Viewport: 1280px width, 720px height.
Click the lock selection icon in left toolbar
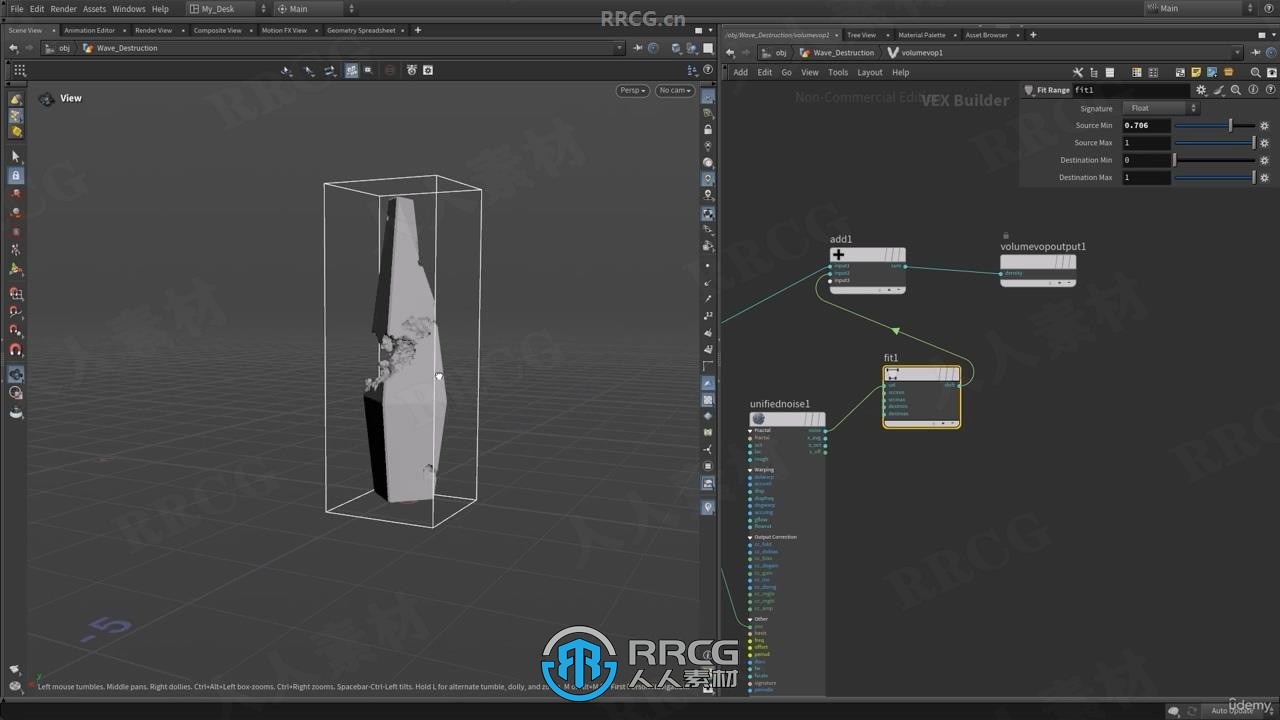click(15, 175)
